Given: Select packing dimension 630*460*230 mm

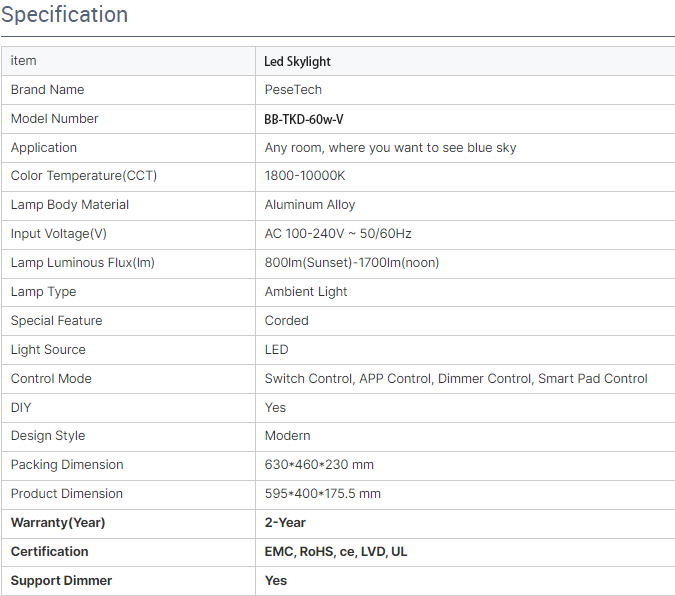Looking at the screenshot, I should 319,465.
